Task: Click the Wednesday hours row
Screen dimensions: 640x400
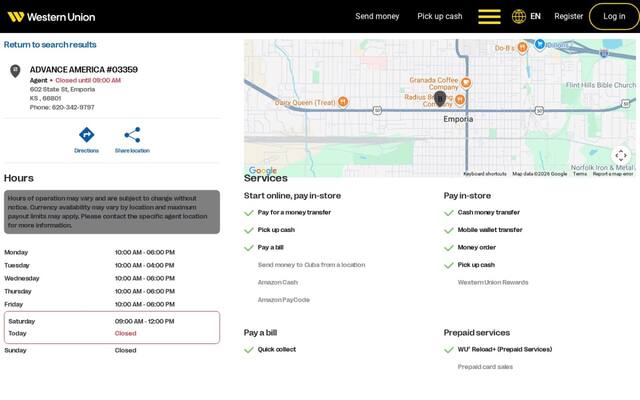Action: click(112, 278)
